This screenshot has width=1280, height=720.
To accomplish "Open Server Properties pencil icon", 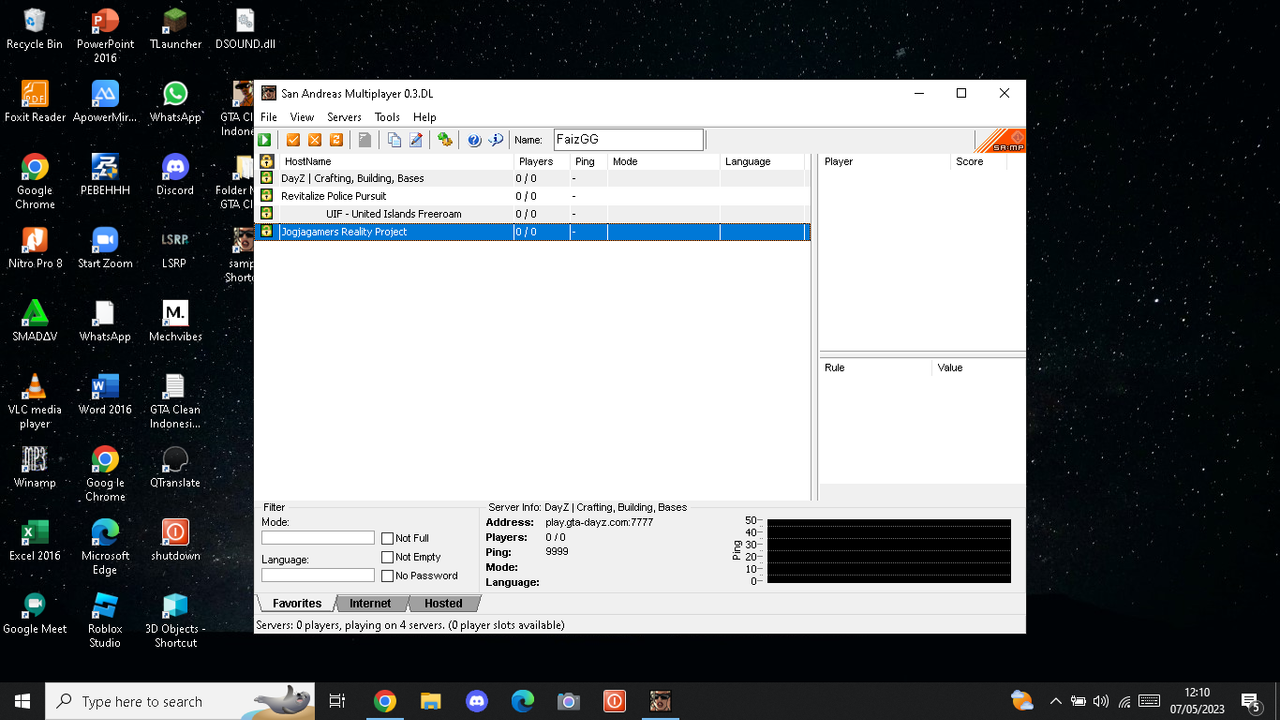I will (416, 140).
